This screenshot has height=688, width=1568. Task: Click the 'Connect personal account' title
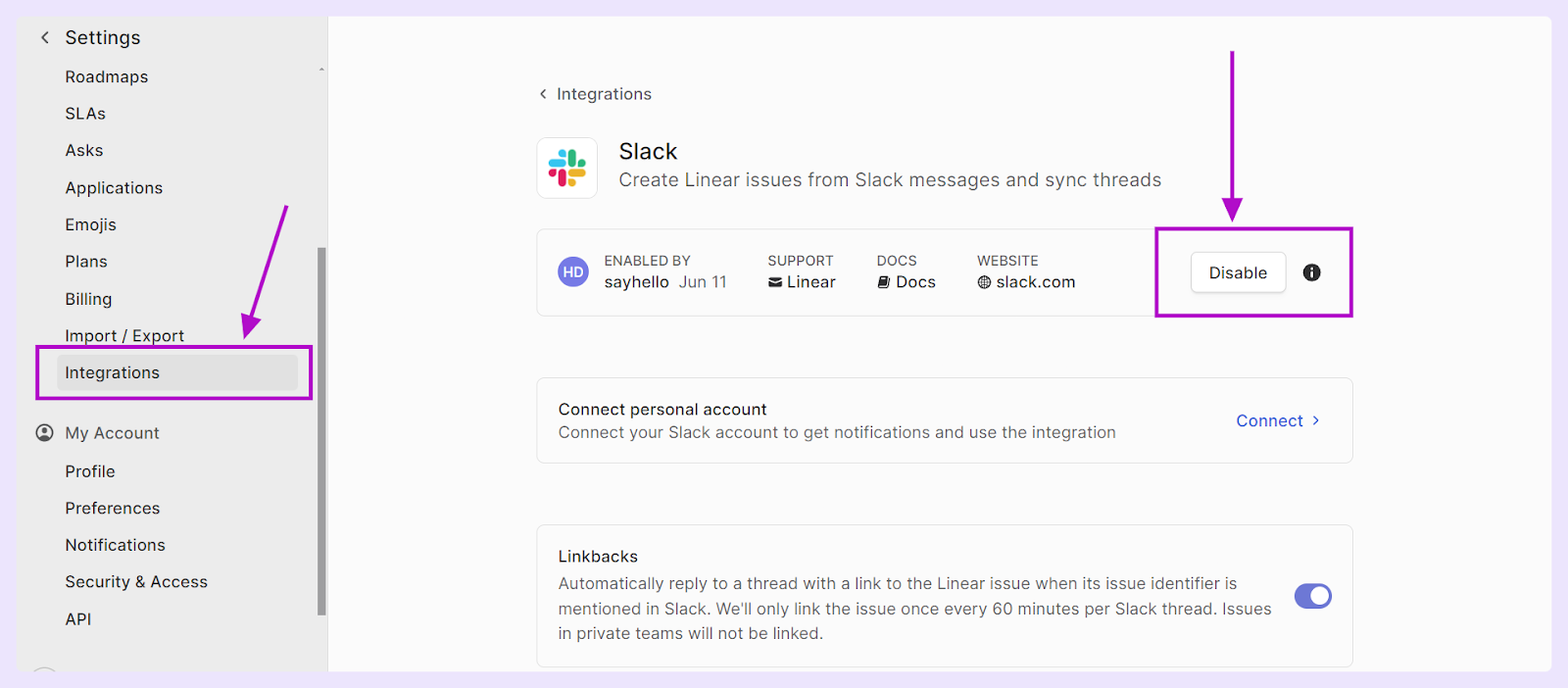tap(662, 410)
